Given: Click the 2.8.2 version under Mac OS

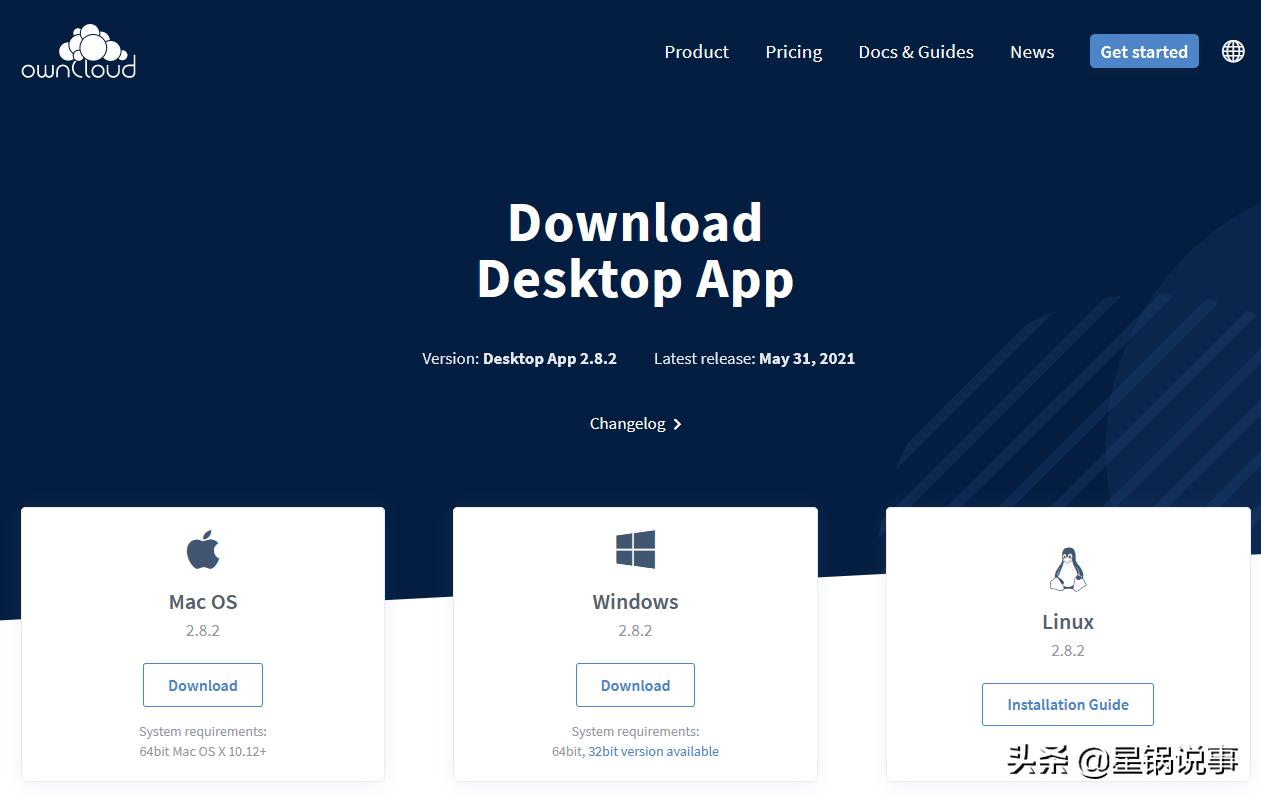Looking at the screenshot, I should tap(203, 631).
